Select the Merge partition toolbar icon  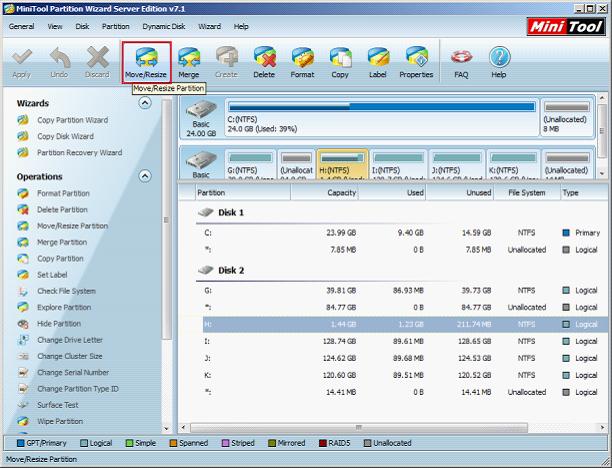tap(189, 62)
